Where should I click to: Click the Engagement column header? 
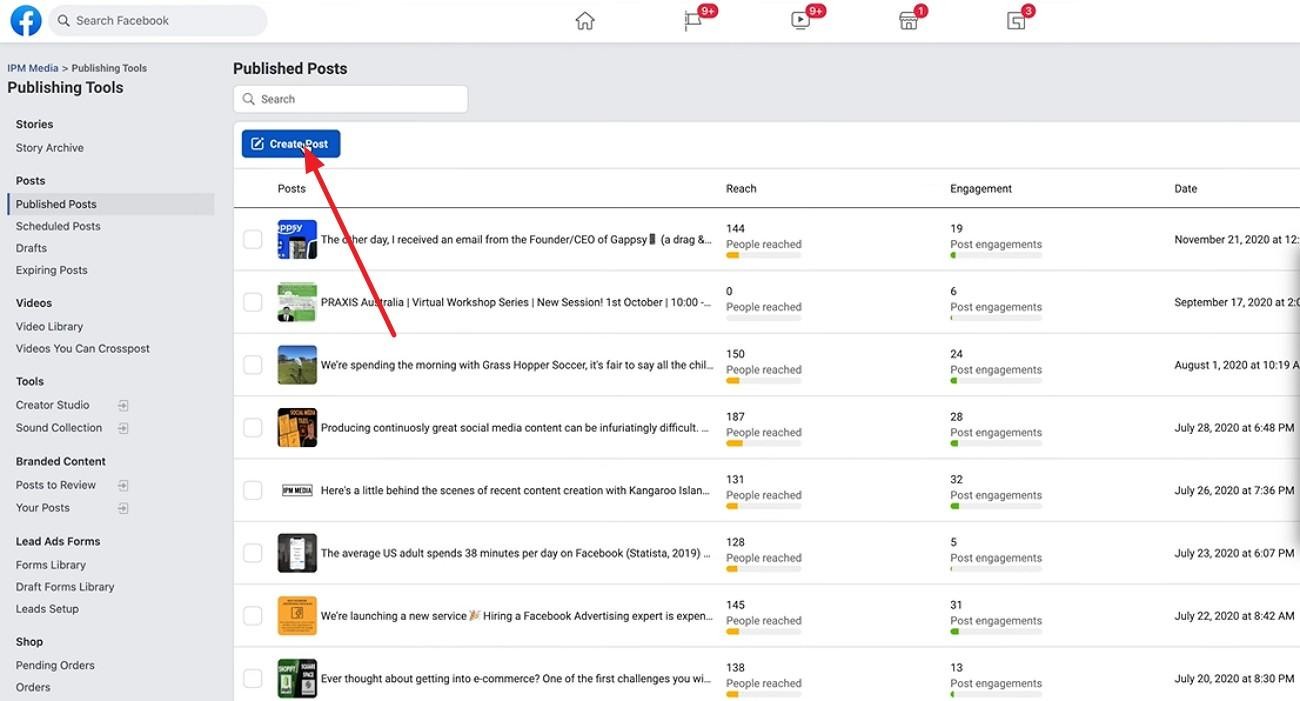981,189
